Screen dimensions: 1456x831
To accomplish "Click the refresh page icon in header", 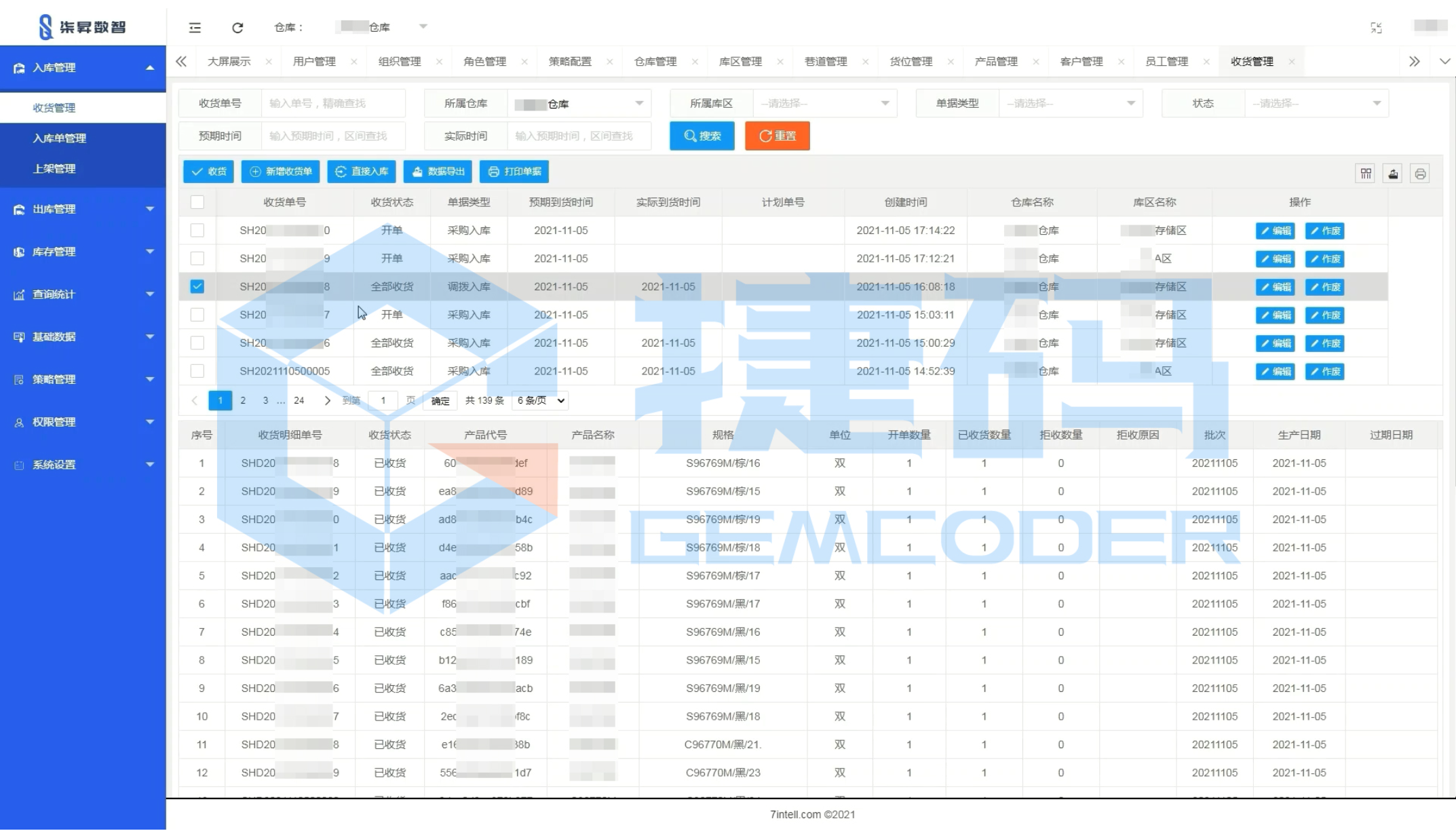I will click(x=237, y=28).
